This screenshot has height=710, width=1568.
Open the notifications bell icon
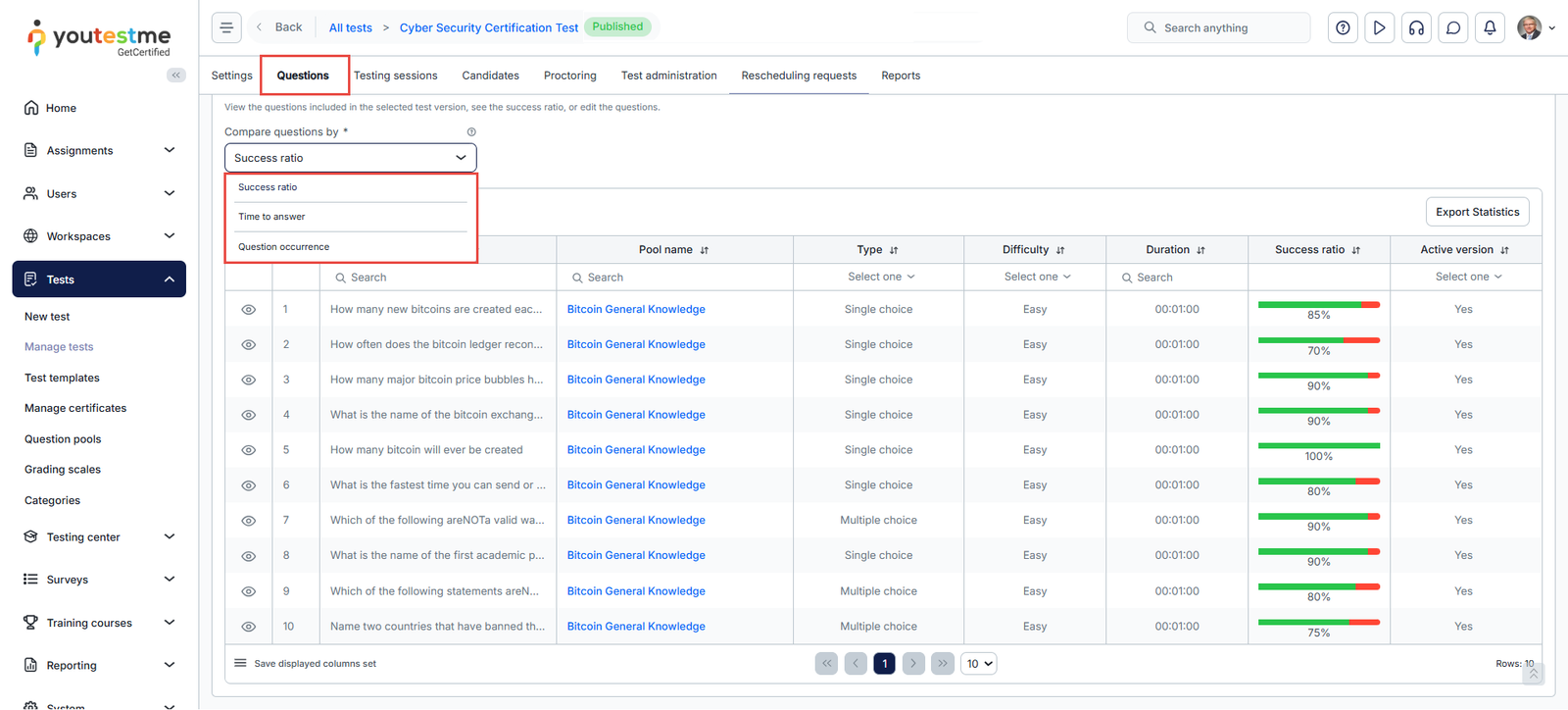point(1490,27)
